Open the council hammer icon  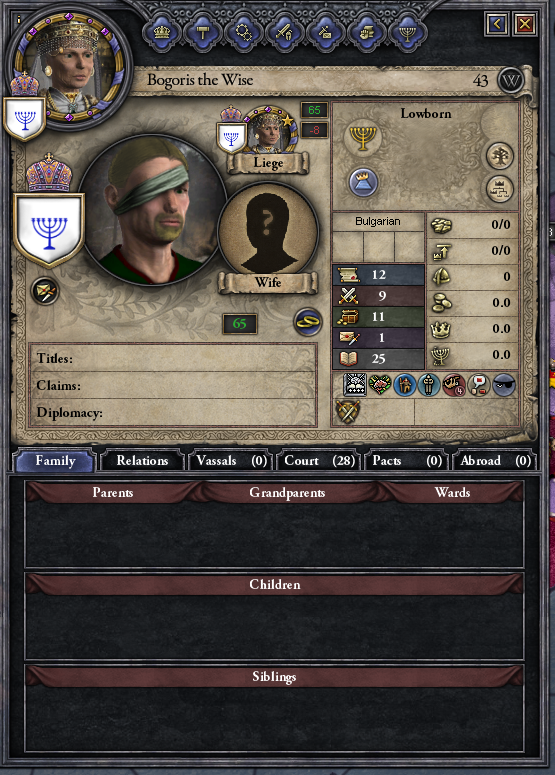203,33
